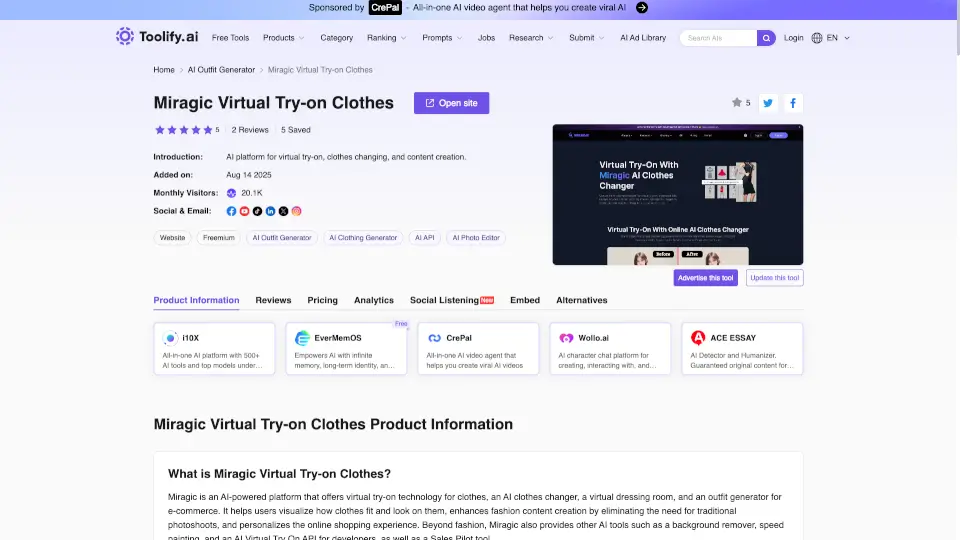The width and height of the screenshot is (960, 540).
Task: Open Miragic's YouTube social link
Action: pyautogui.click(x=244, y=211)
